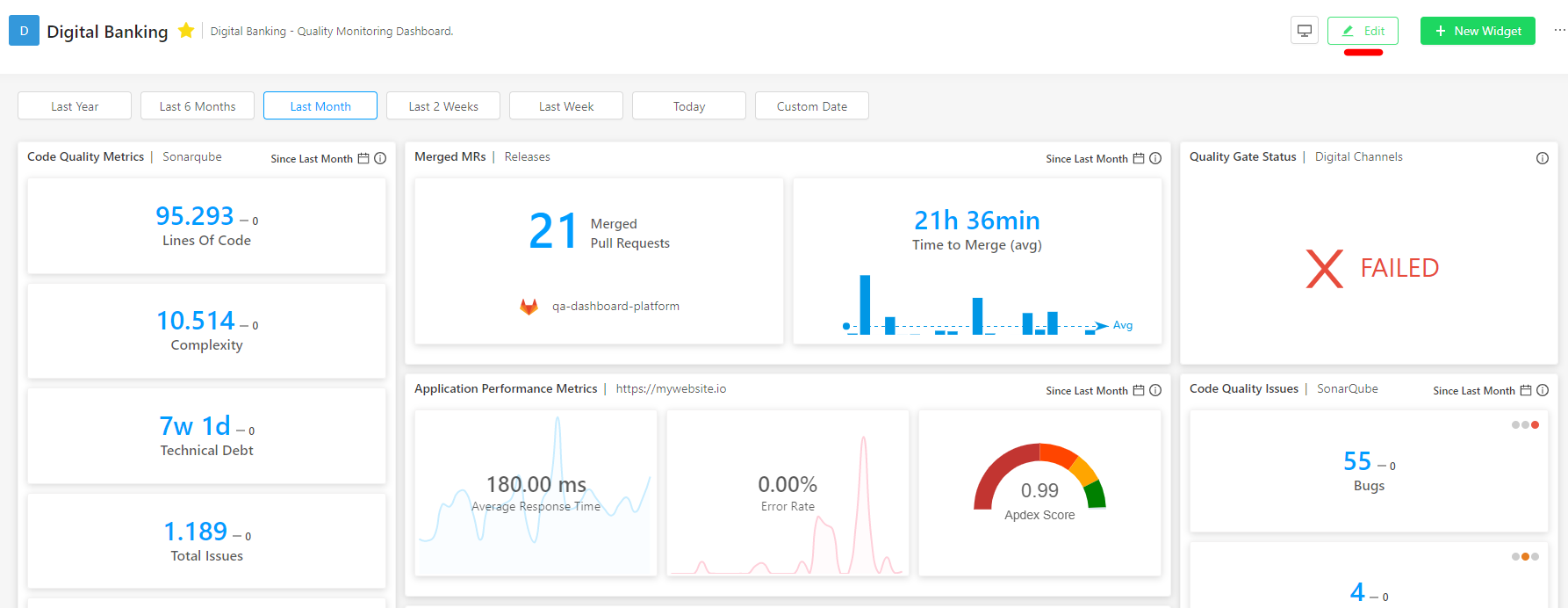The image size is (1568, 608).
Task: Click Since Last Month in Merged MRs
Action: point(1087,159)
